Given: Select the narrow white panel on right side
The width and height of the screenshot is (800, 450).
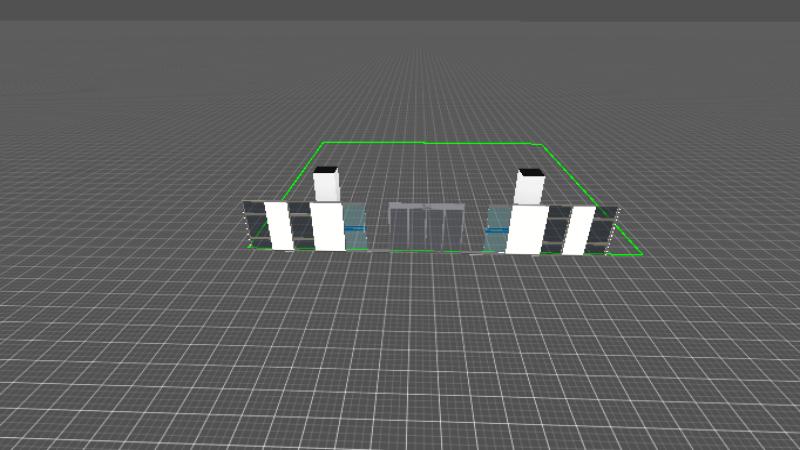Looking at the screenshot, I should pos(577,230).
